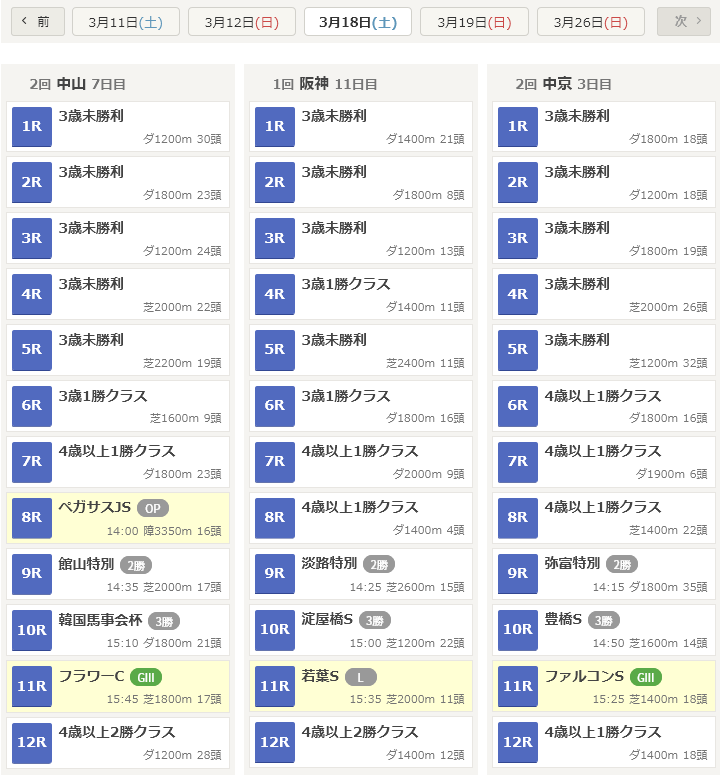Open Nakayama 5R 3歳未勝利 row
The image size is (720, 775).
point(118,350)
